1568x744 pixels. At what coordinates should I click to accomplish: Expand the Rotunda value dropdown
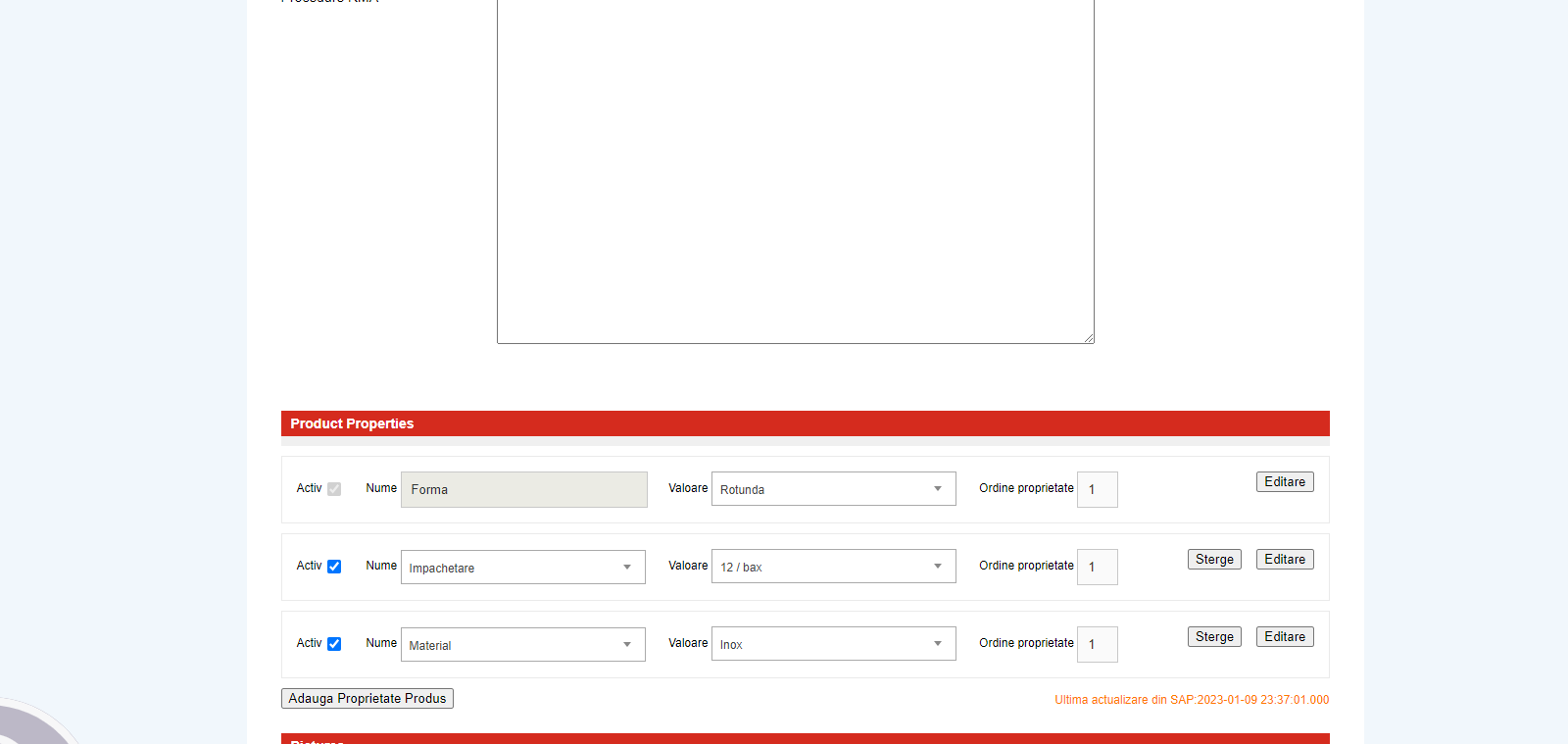pyautogui.click(x=833, y=489)
